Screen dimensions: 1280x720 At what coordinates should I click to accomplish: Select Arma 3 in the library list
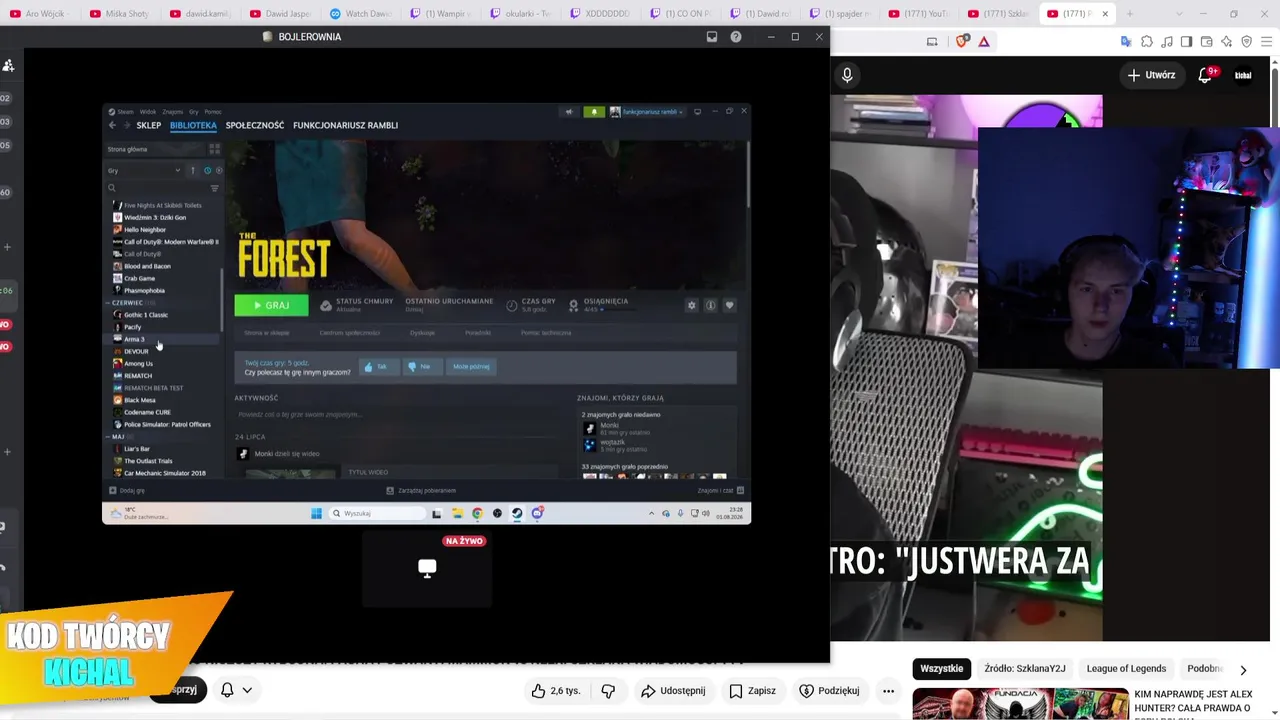click(x=162, y=339)
